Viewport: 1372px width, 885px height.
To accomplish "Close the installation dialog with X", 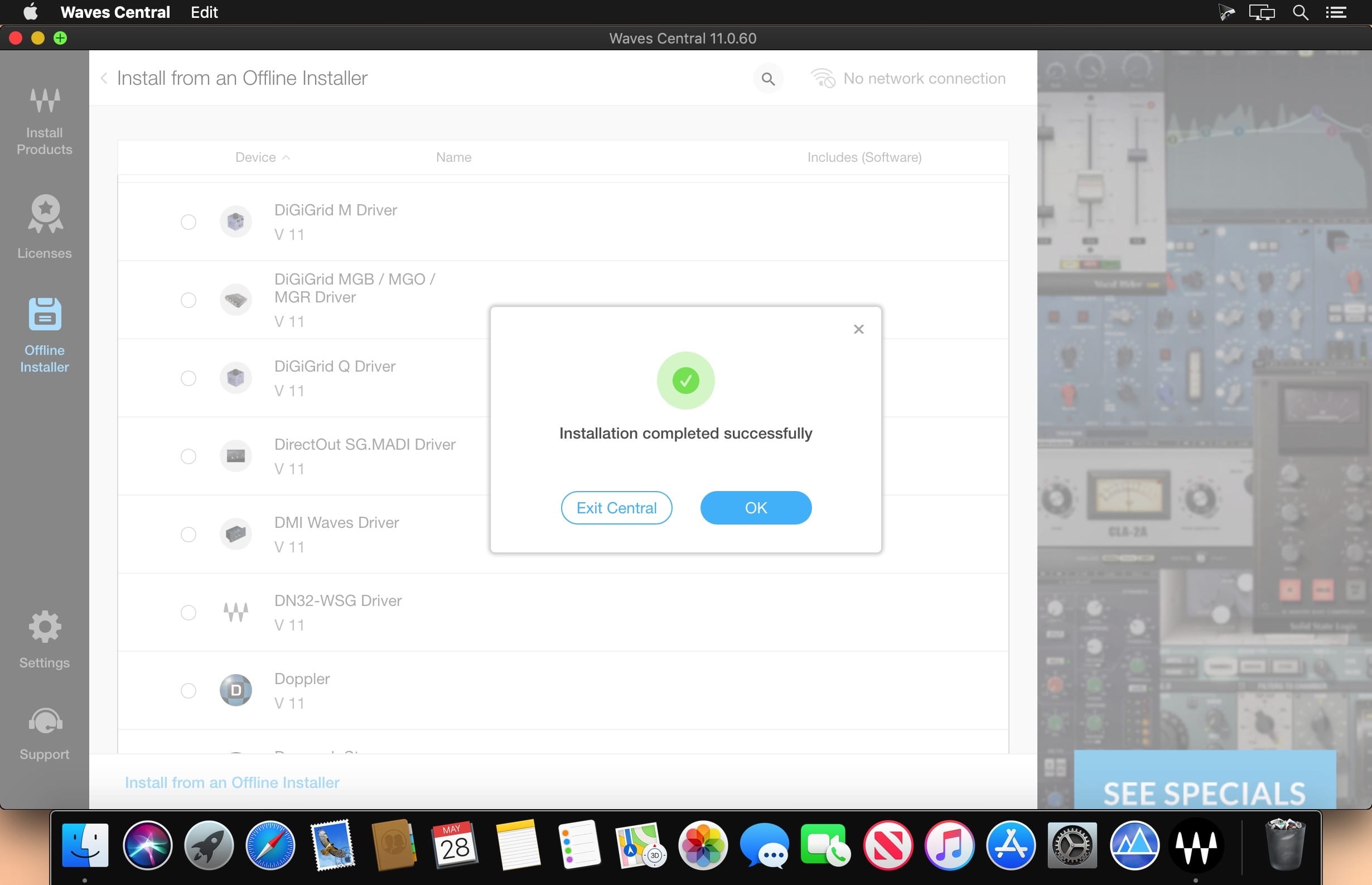I will tap(858, 329).
